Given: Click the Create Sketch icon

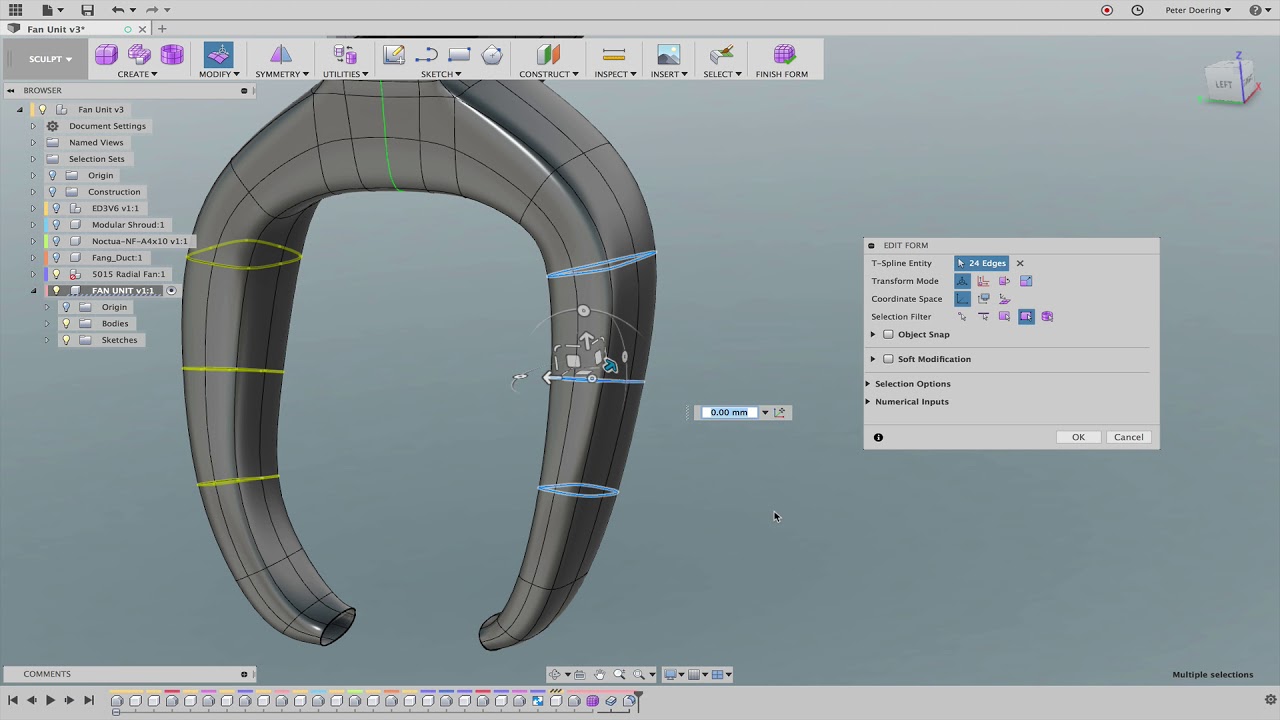Looking at the screenshot, I should (394, 55).
